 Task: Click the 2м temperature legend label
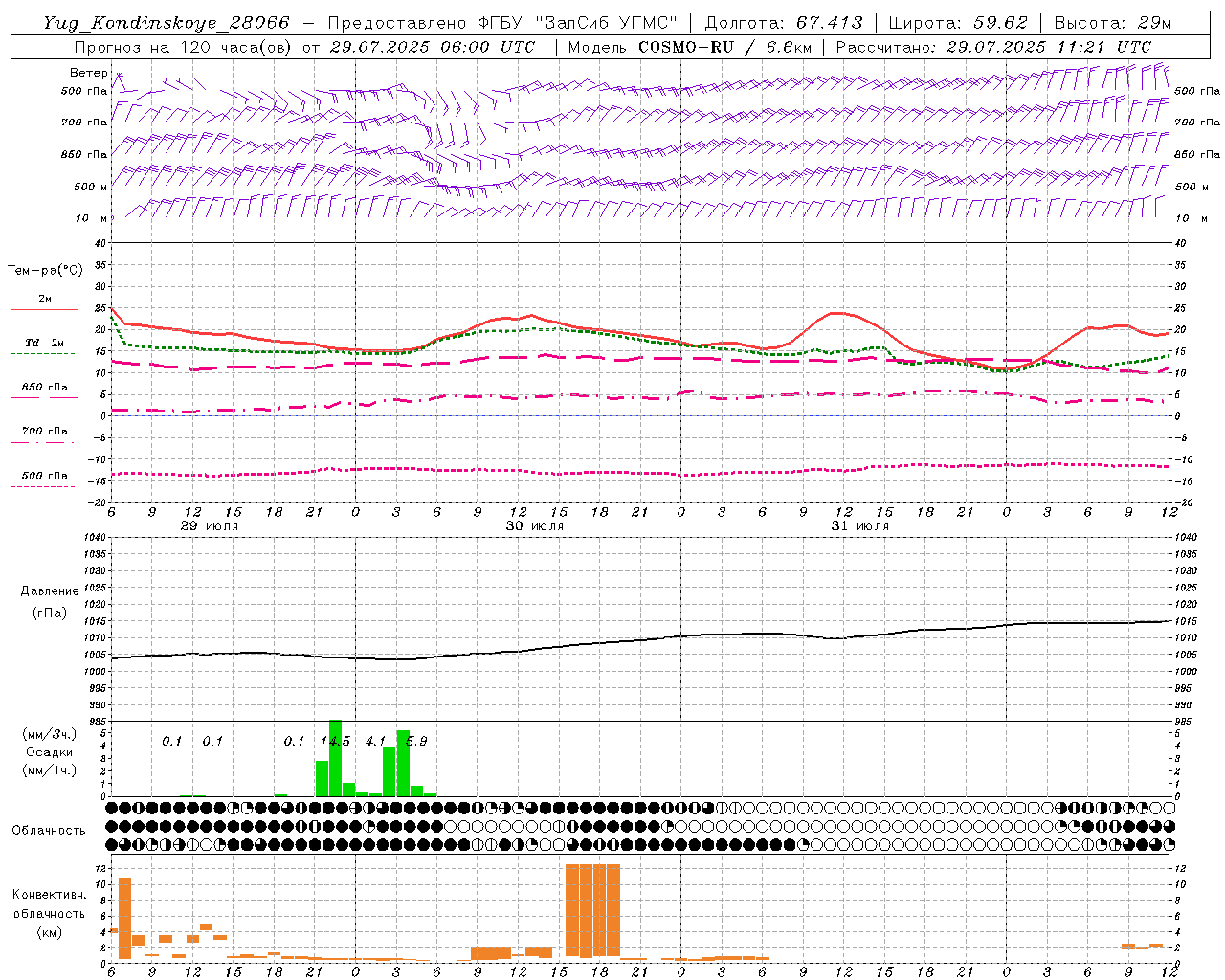(45, 300)
